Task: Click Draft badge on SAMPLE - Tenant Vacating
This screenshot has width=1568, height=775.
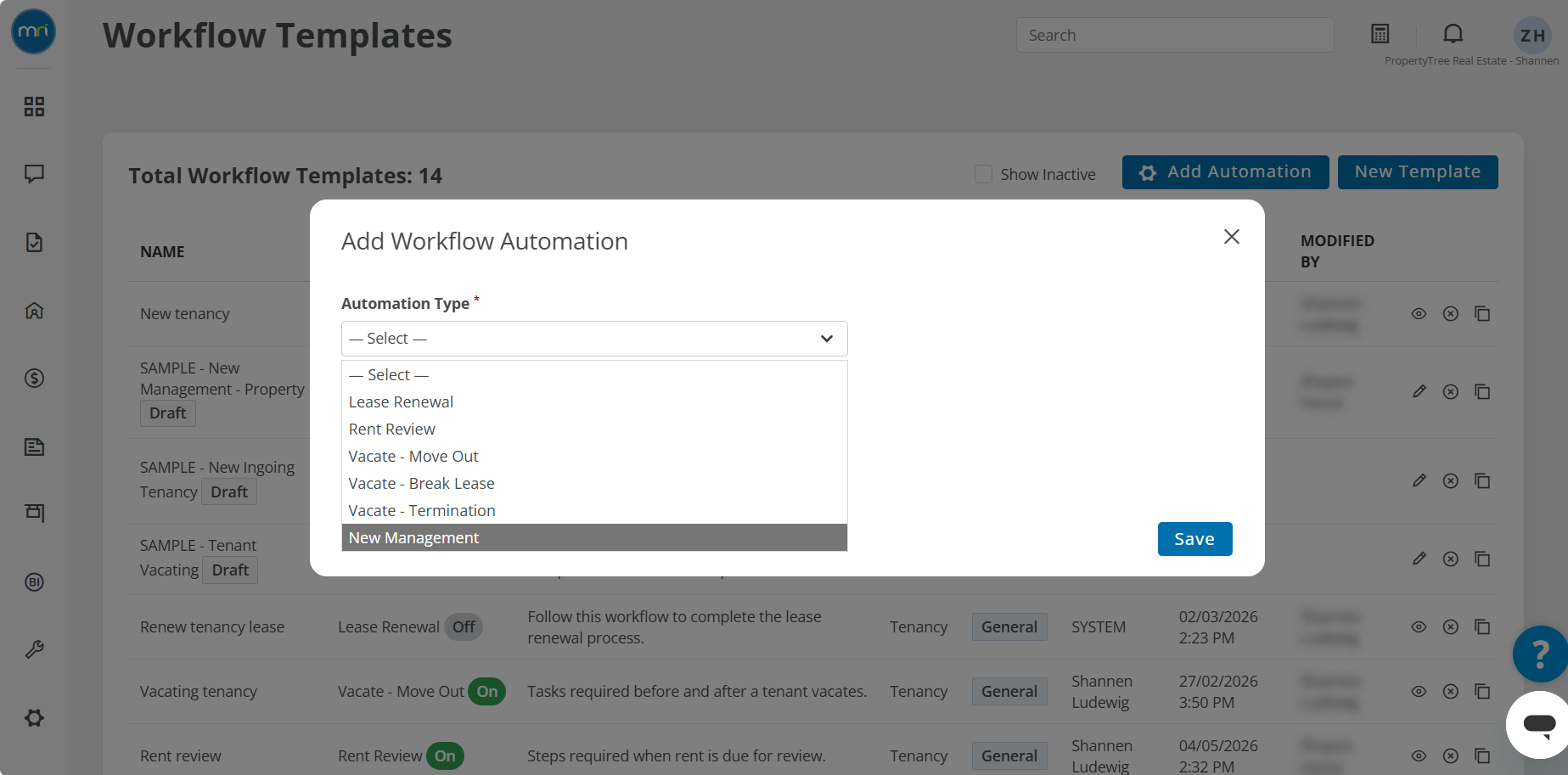Action: 230,570
